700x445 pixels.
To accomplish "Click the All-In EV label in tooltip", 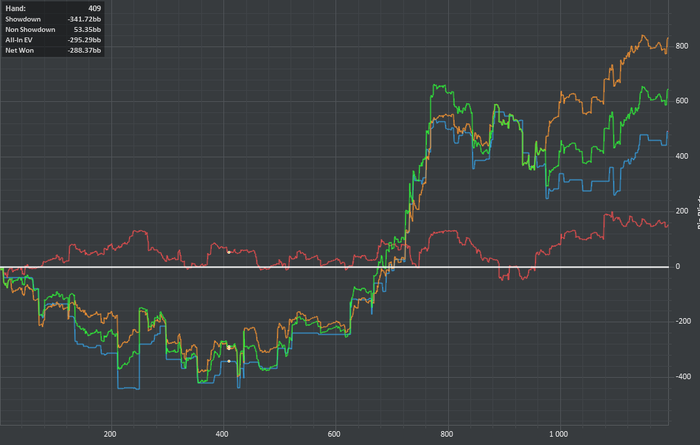I will [x=19, y=40].
